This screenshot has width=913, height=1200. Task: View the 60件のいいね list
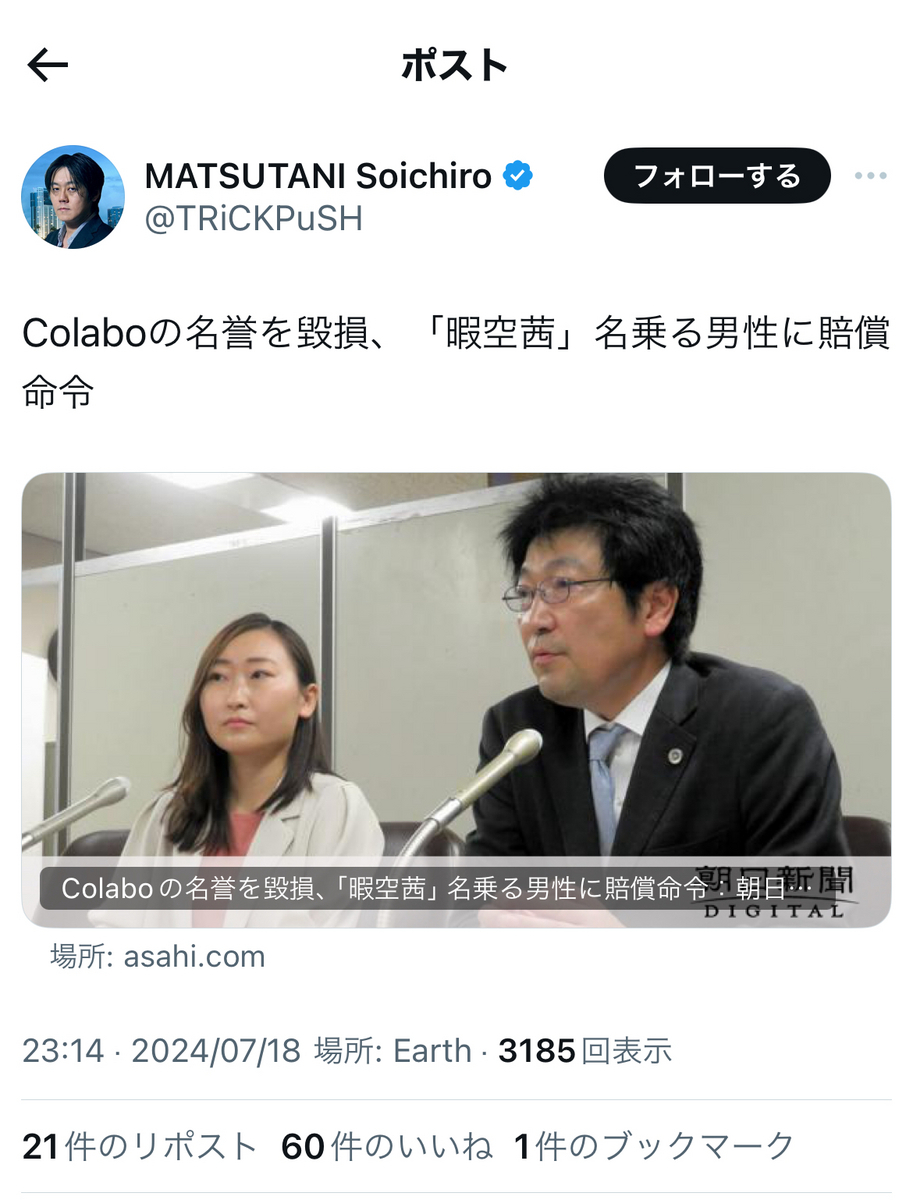(x=387, y=1147)
